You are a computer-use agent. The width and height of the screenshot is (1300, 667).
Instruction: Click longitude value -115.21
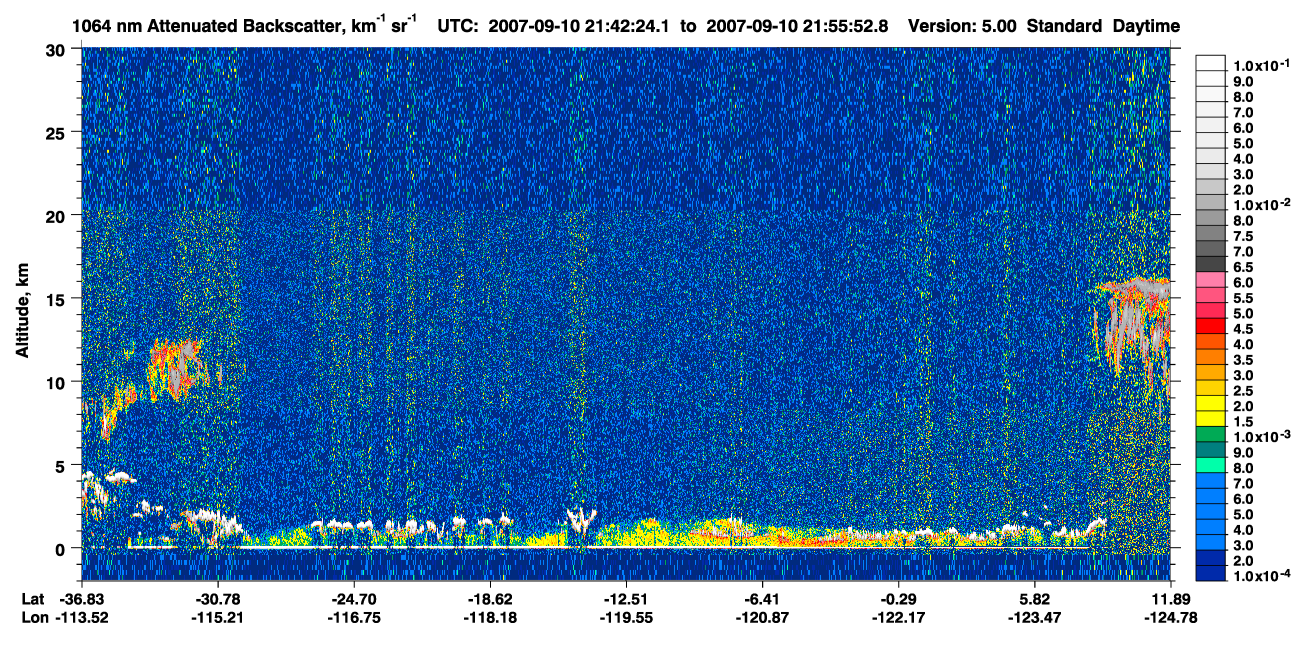click(x=217, y=617)
